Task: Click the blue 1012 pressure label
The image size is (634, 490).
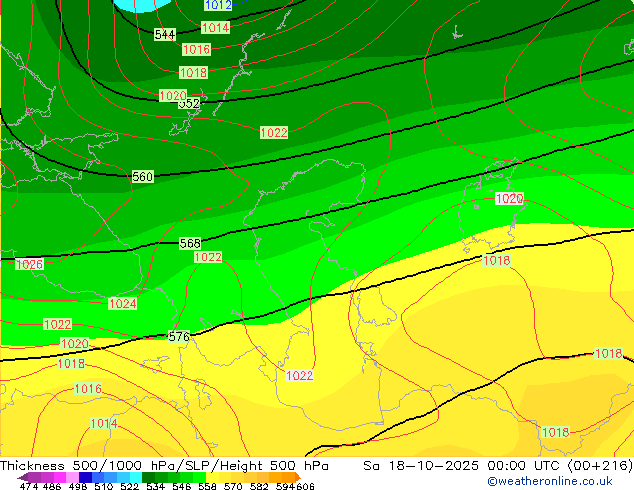Action: [218, 5]
